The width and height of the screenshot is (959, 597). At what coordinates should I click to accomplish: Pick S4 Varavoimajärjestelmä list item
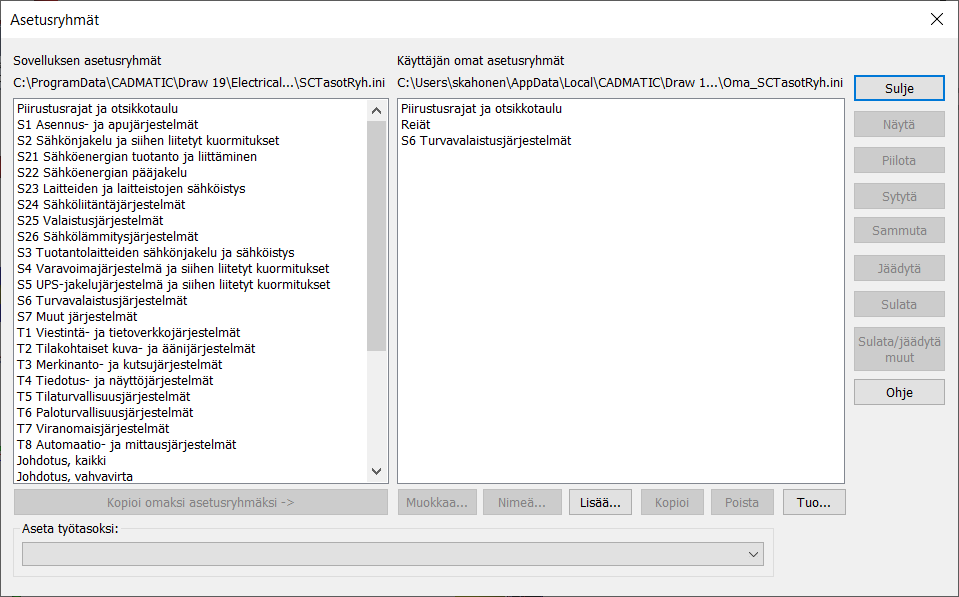(x=173, y=269)
